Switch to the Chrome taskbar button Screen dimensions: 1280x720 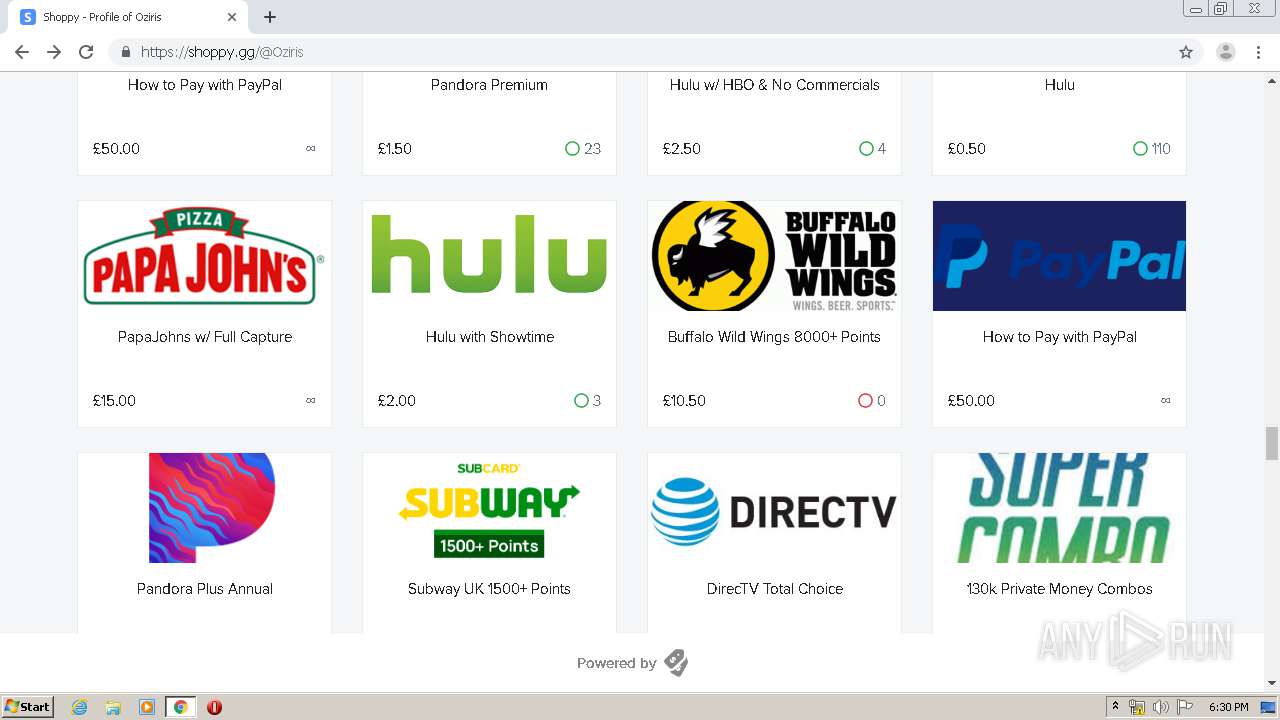click(180, 707)
